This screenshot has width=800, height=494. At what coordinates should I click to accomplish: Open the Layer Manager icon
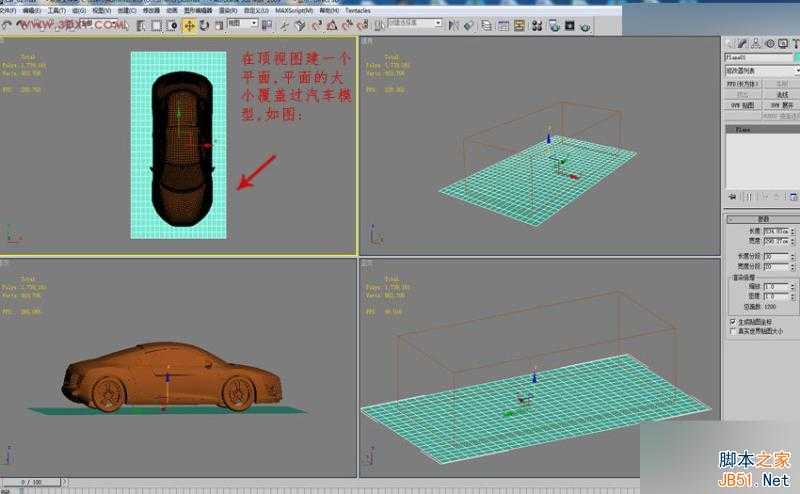pos(486,26)
